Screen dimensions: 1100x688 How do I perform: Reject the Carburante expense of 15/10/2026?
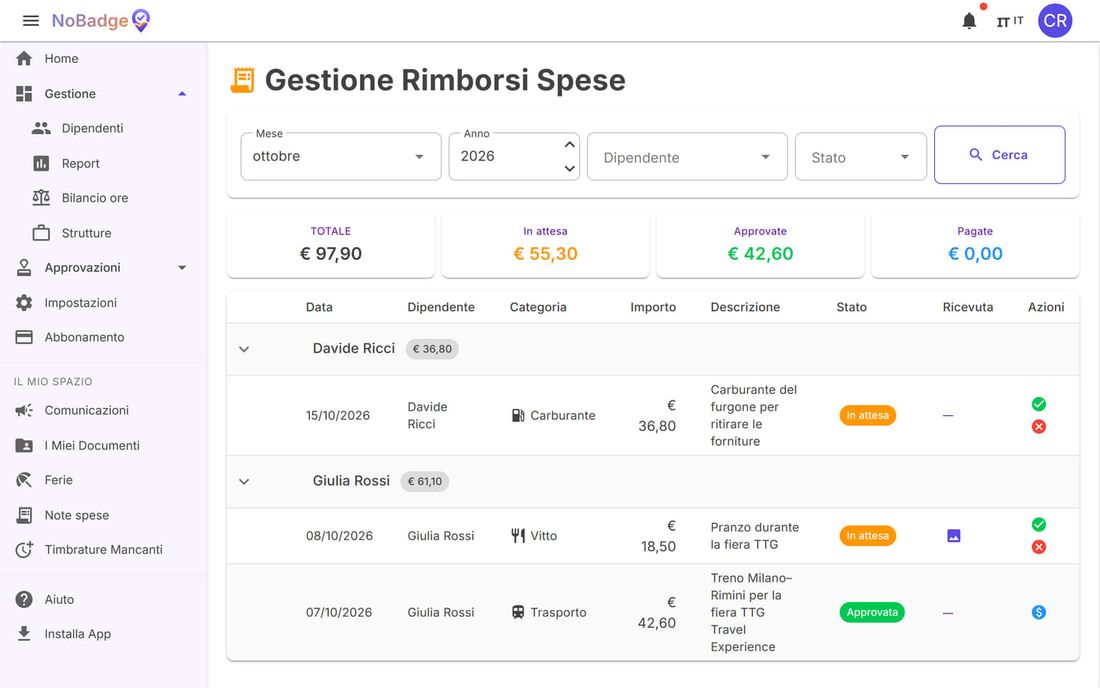1039,426
